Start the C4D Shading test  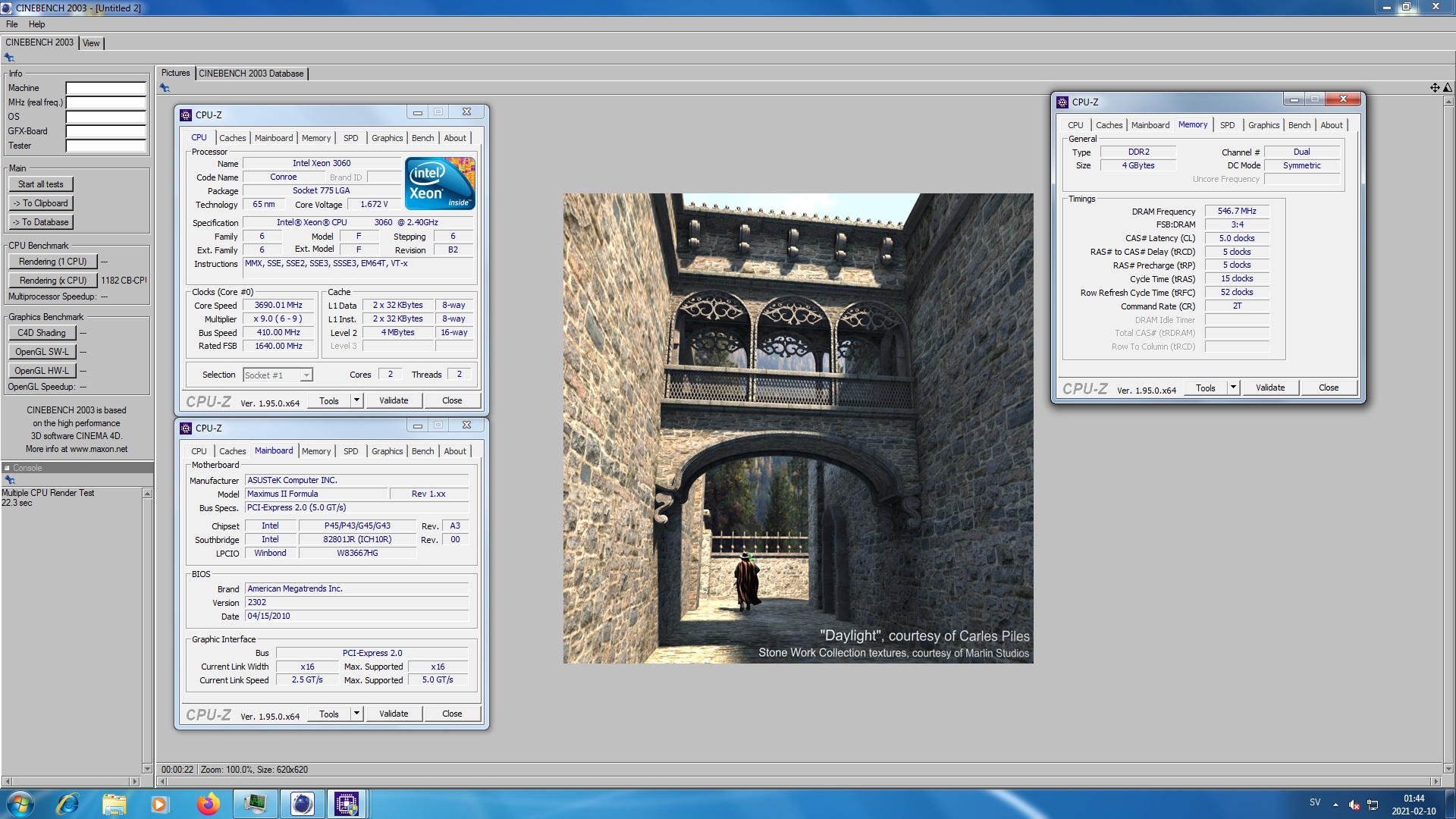pos(42,333)
